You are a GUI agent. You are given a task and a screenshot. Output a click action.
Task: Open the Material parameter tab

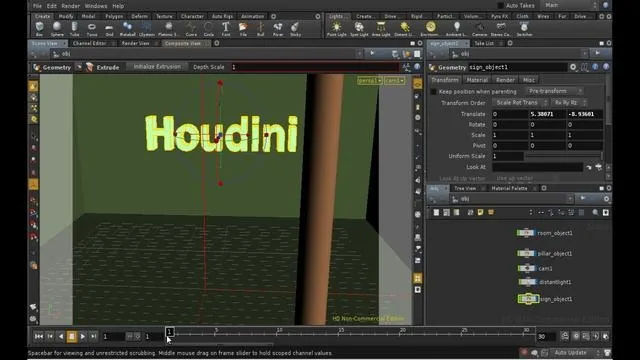(477, 80)
